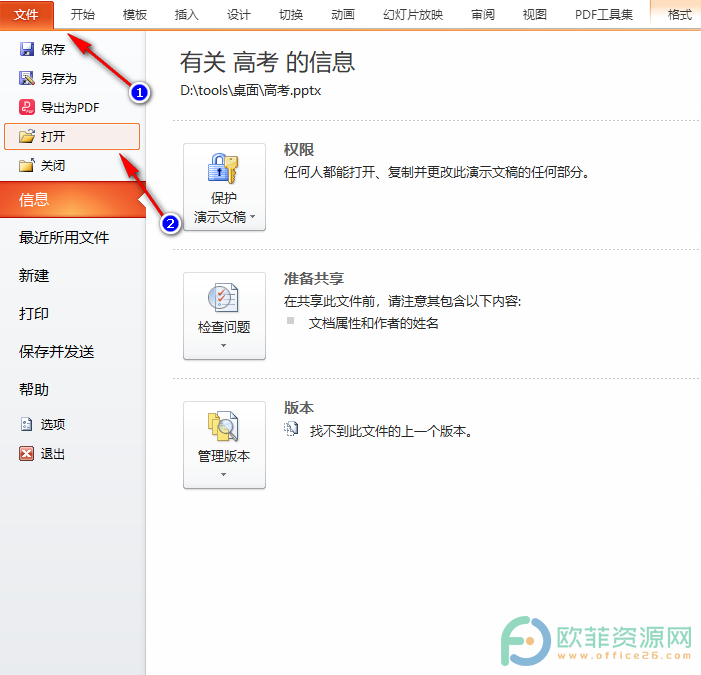This screenshot has width=701, height=675.
Task: Choose 关闭 menu entry
Action: coord(72,165)
